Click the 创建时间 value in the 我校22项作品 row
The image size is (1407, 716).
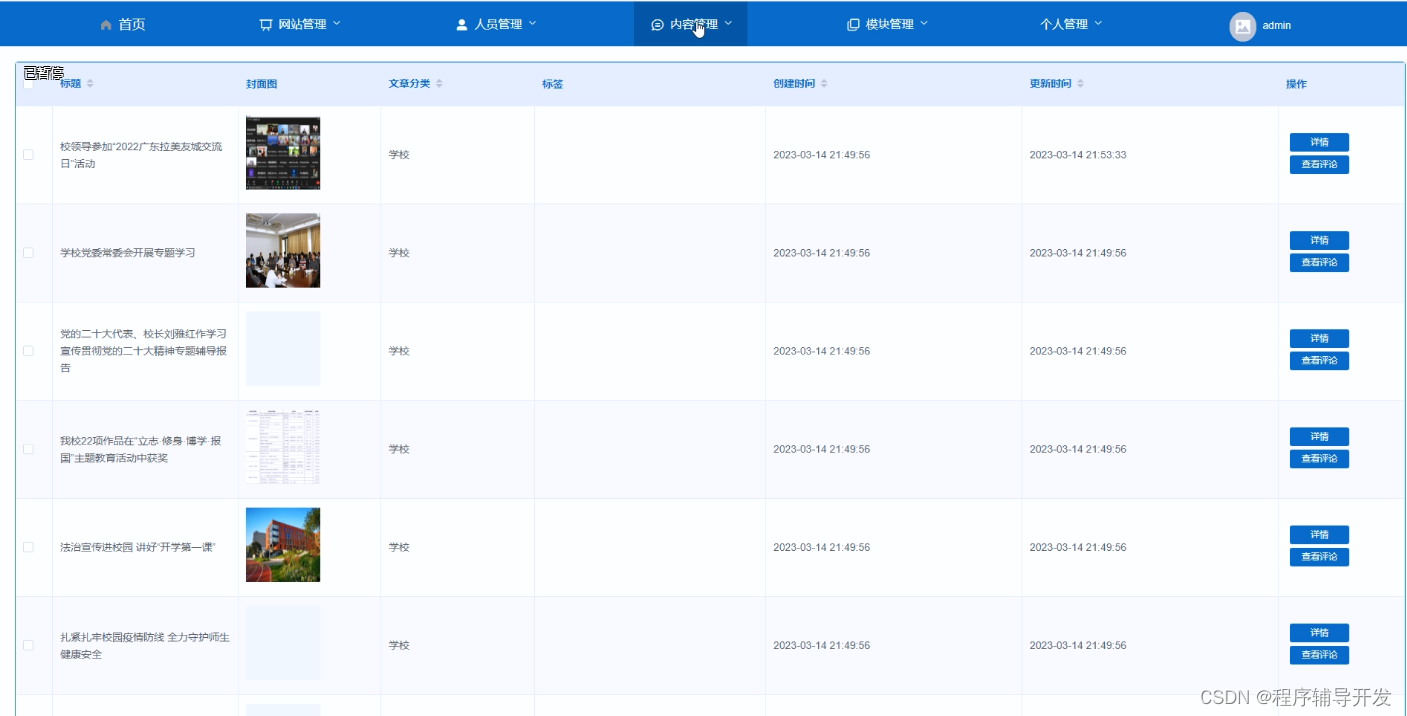(822, 449)
